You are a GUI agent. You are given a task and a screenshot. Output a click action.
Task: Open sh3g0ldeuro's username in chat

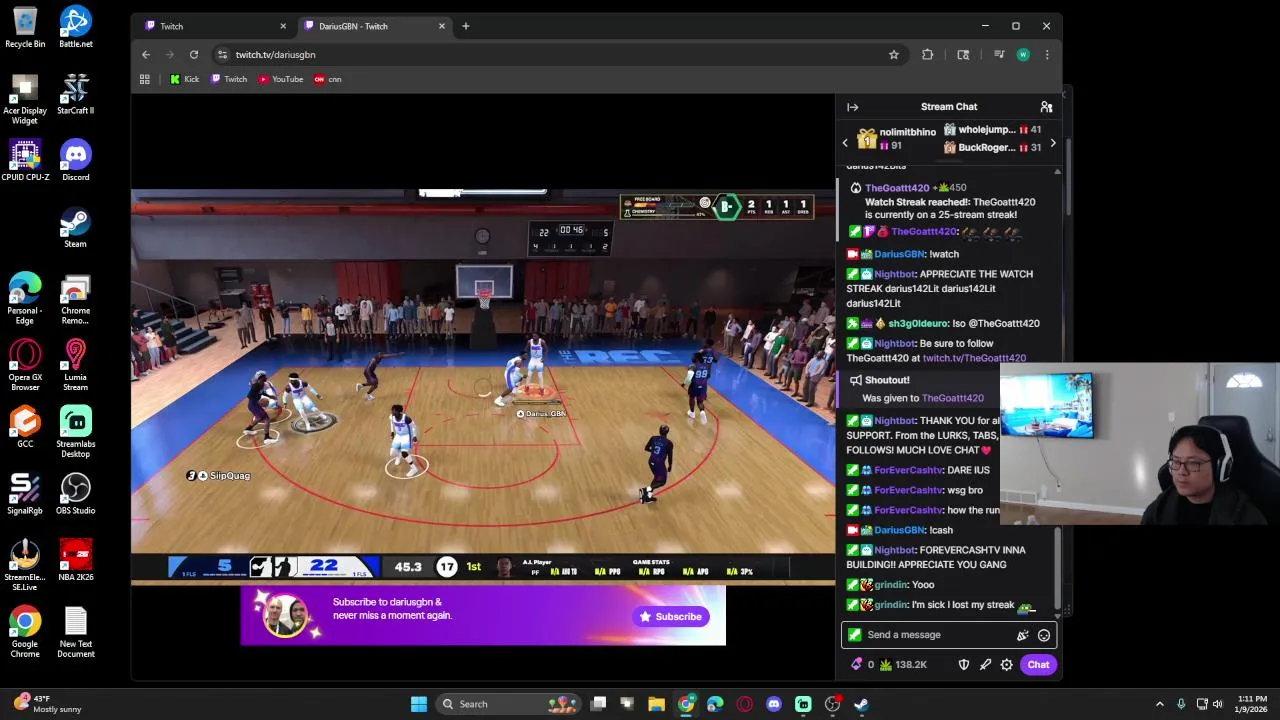click(918, 324)
